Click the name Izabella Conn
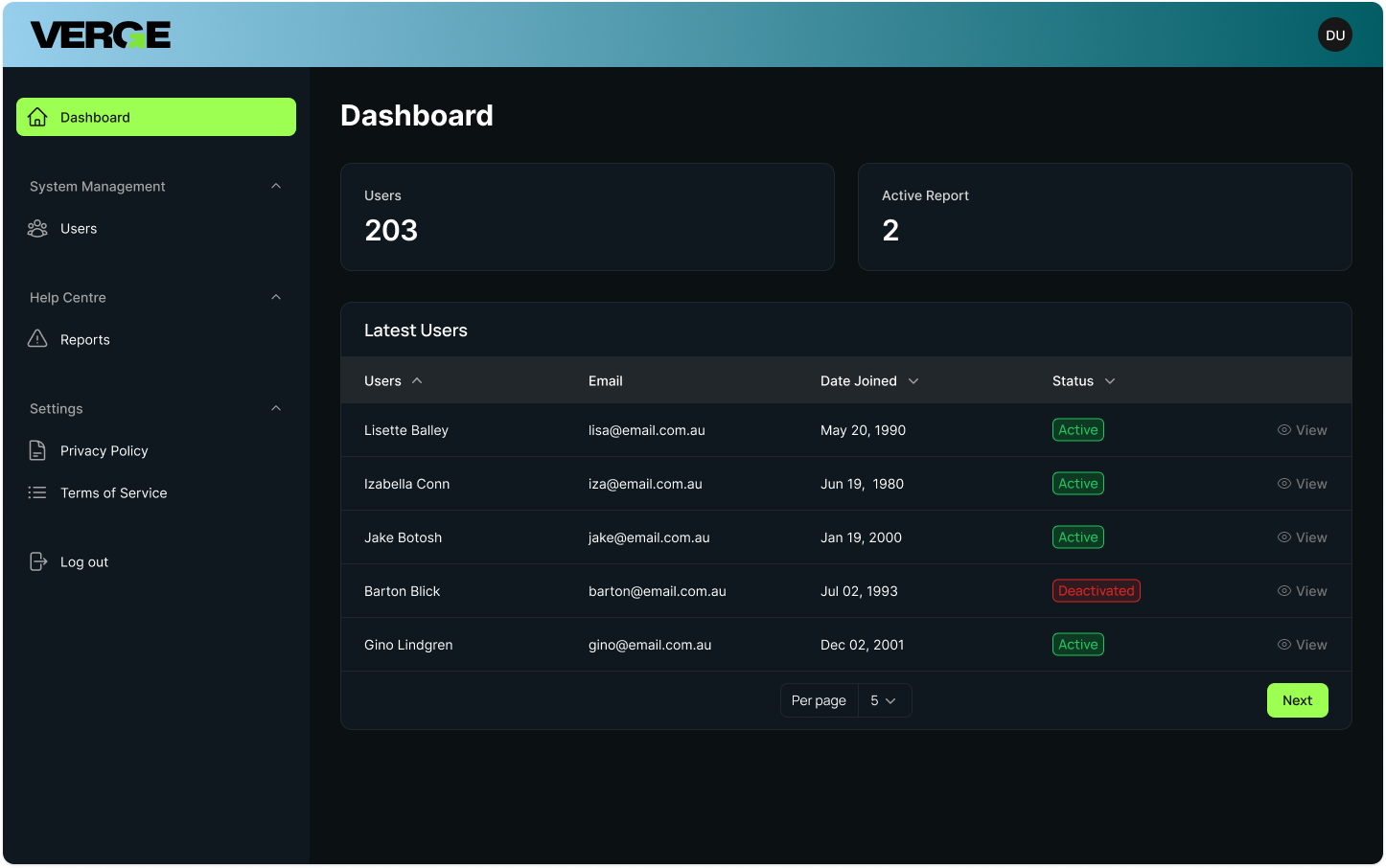1386x868 pixels. click(407, 484)
